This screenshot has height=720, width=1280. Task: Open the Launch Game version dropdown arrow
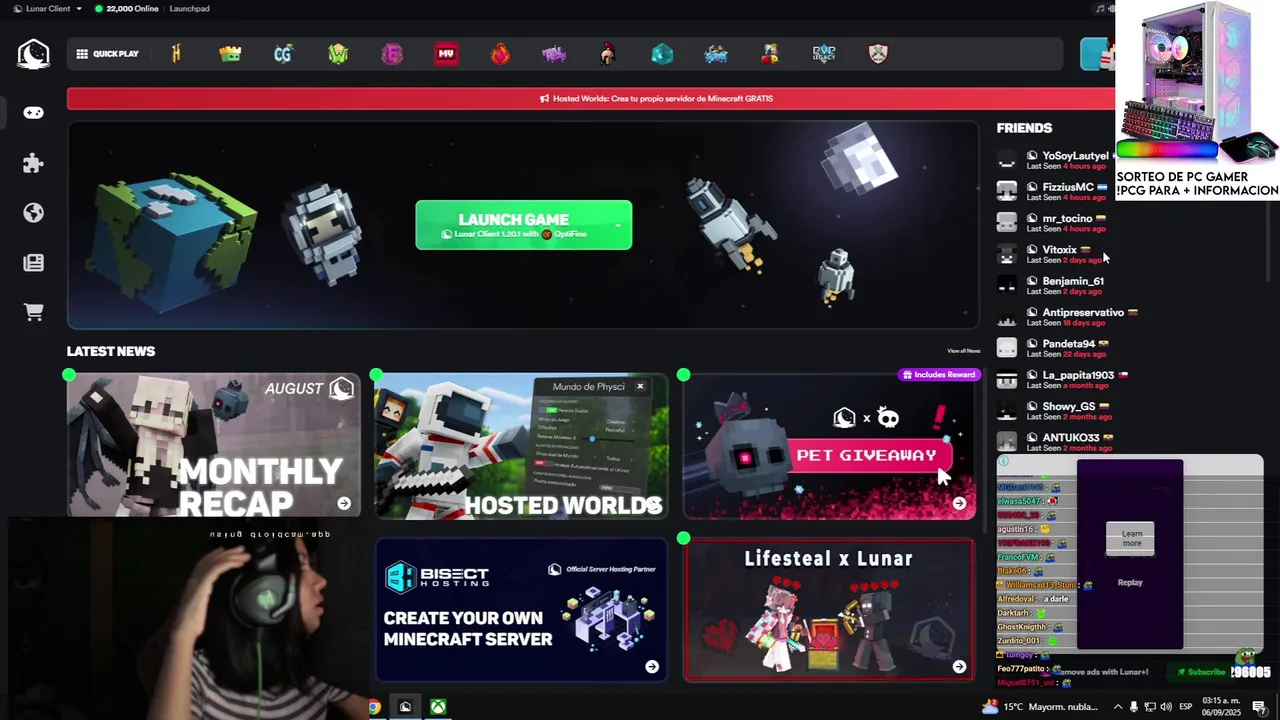tap(618, 225)
